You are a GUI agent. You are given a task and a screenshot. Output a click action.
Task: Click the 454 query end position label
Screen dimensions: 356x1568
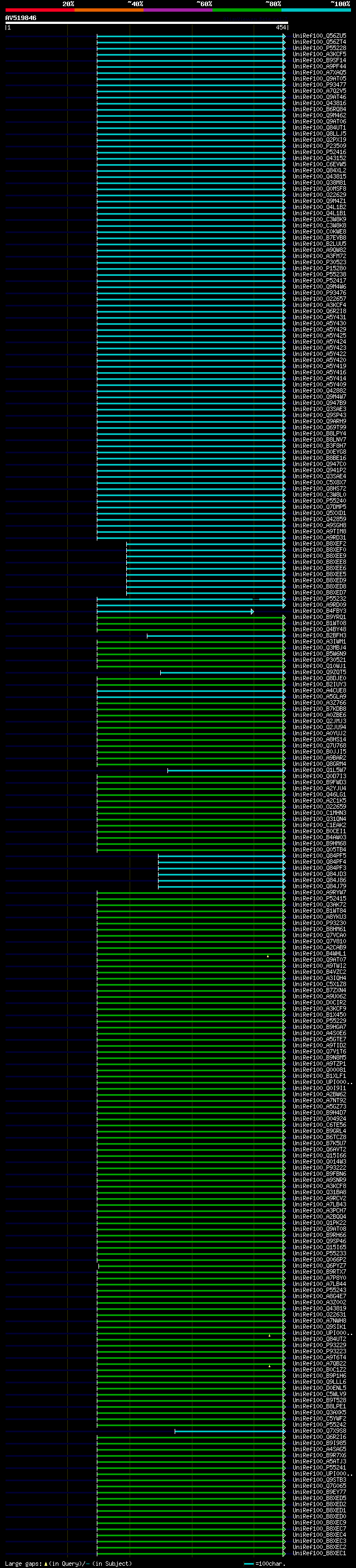280,27
